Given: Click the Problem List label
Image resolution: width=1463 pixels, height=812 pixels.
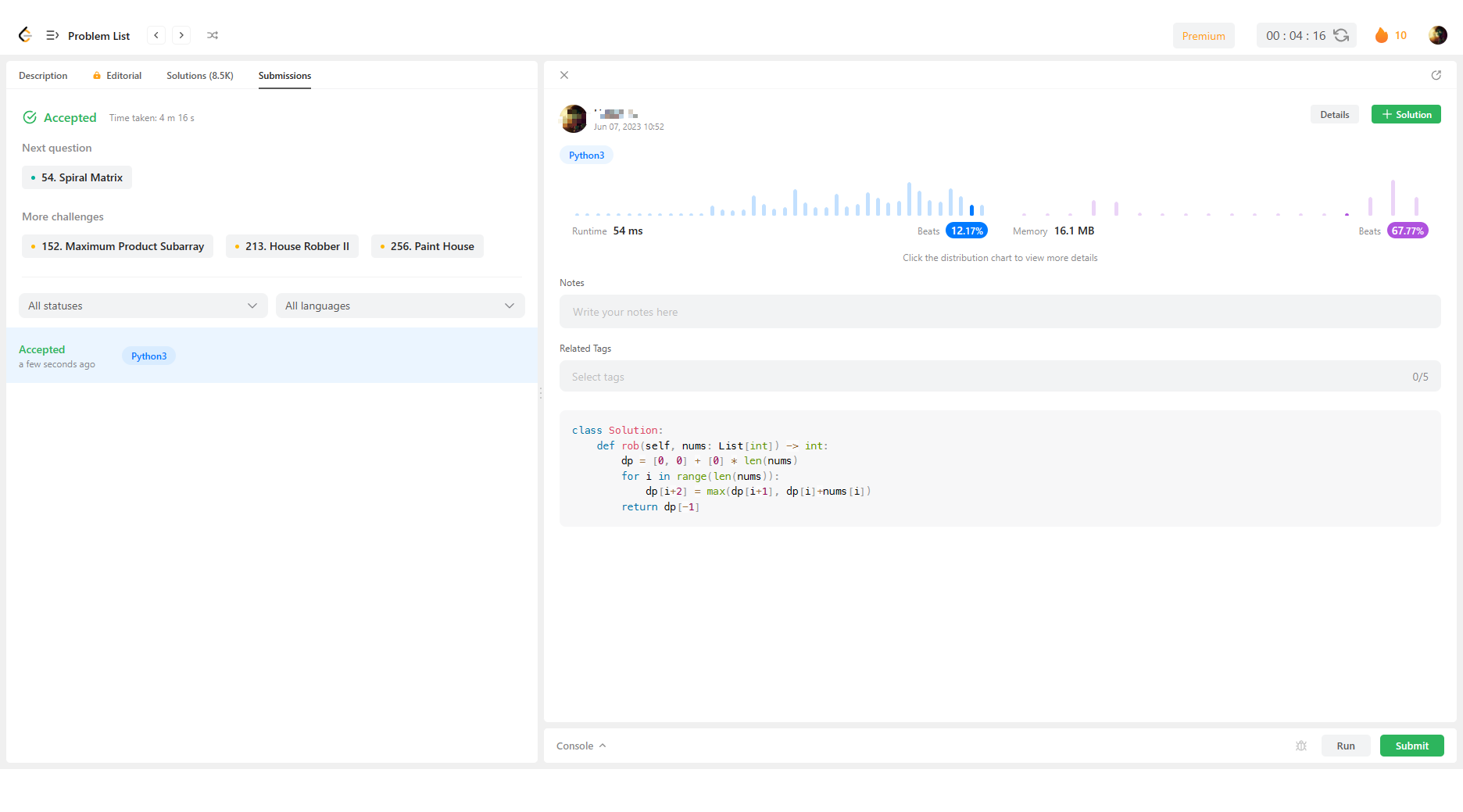Looking at the screenshot, I should 98,36.
